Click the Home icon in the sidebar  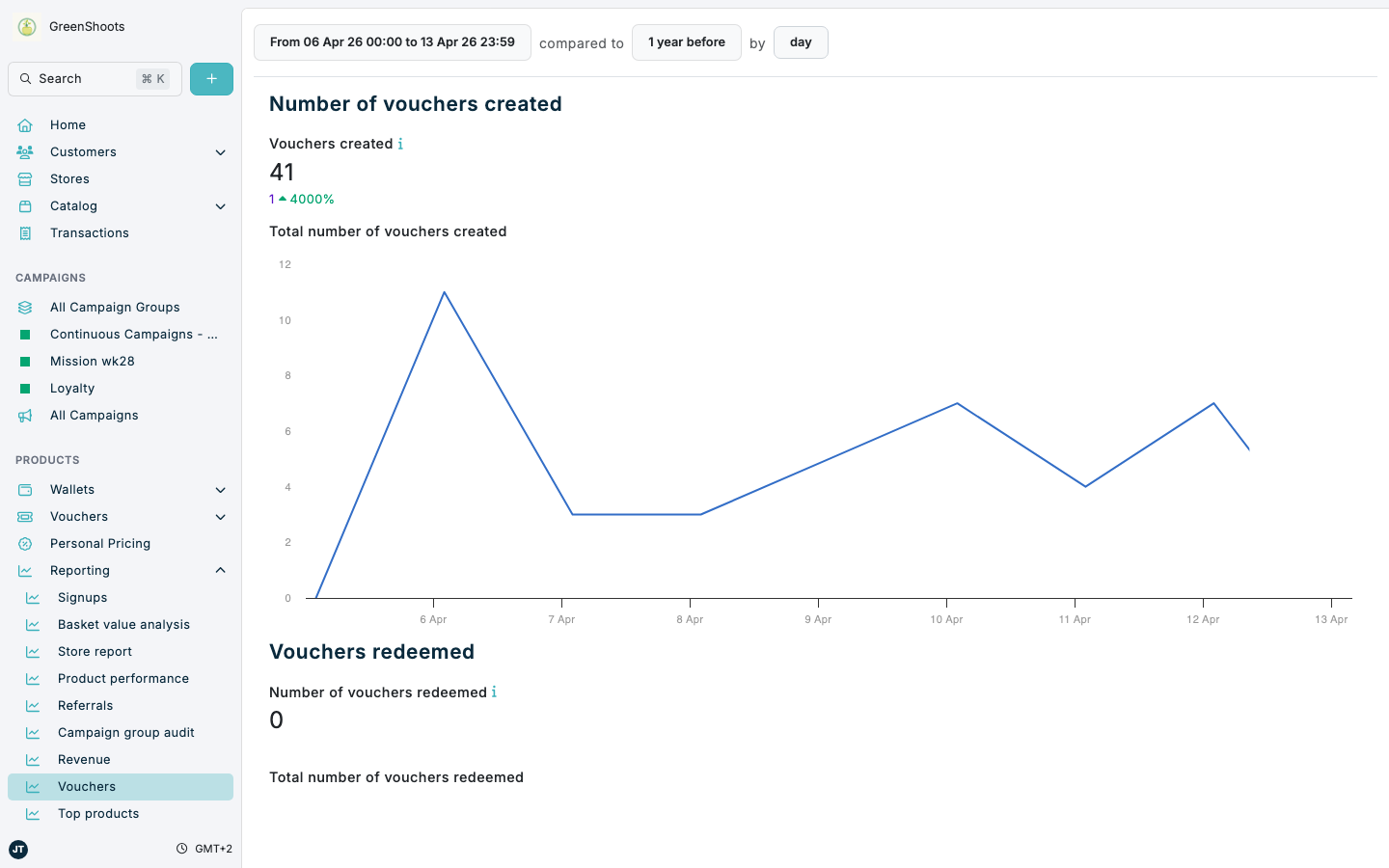[24, 124]
